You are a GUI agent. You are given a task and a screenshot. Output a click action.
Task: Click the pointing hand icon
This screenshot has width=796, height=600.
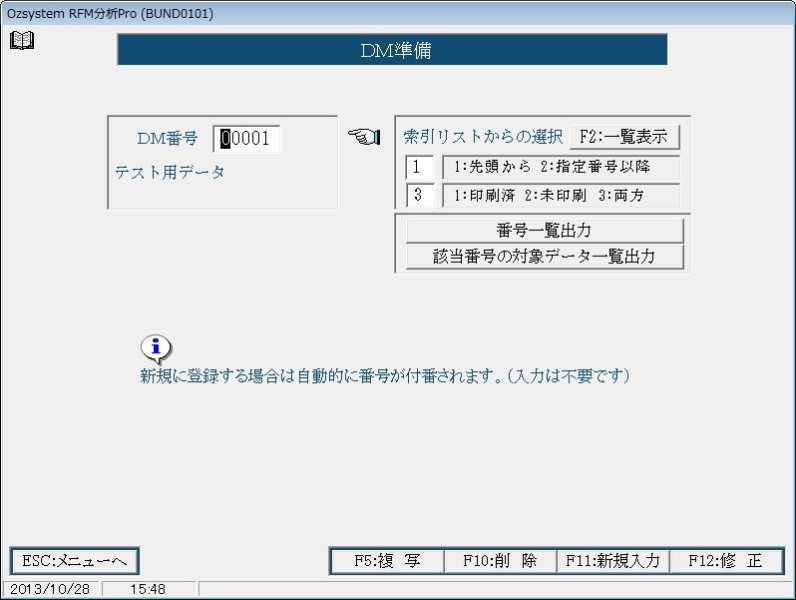coord(364,137)
